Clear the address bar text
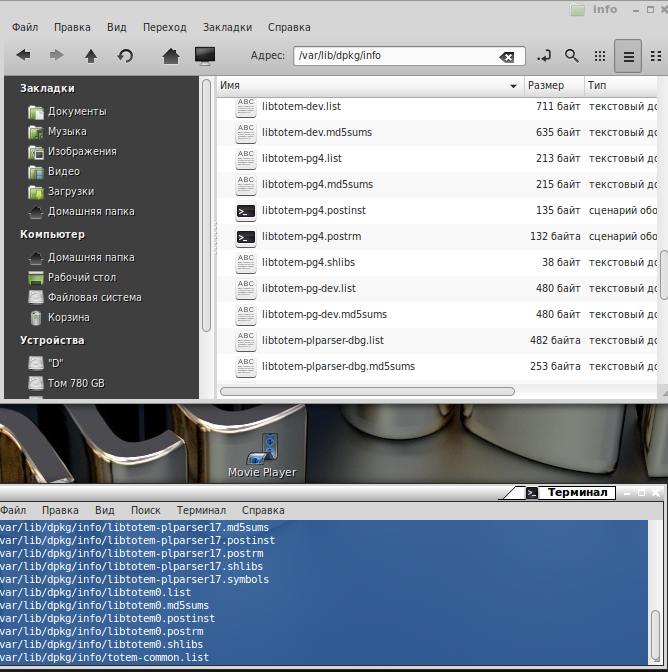The image size is (668, 672). click(x=507, y=57)
